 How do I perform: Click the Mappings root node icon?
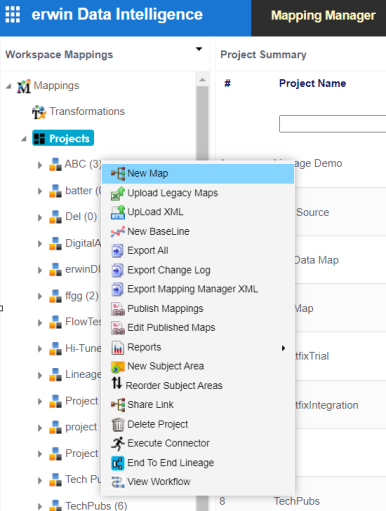pos(24,86)
